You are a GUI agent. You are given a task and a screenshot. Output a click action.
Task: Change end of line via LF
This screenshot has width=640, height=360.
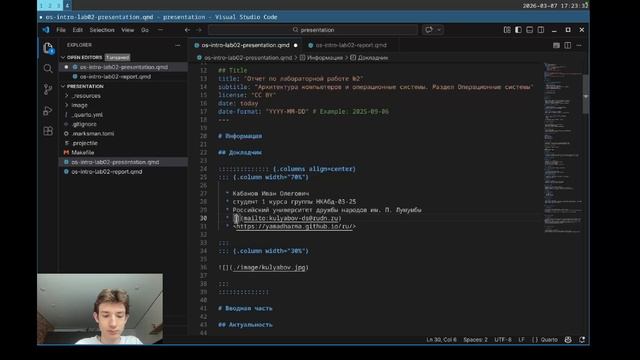[521, 340]
